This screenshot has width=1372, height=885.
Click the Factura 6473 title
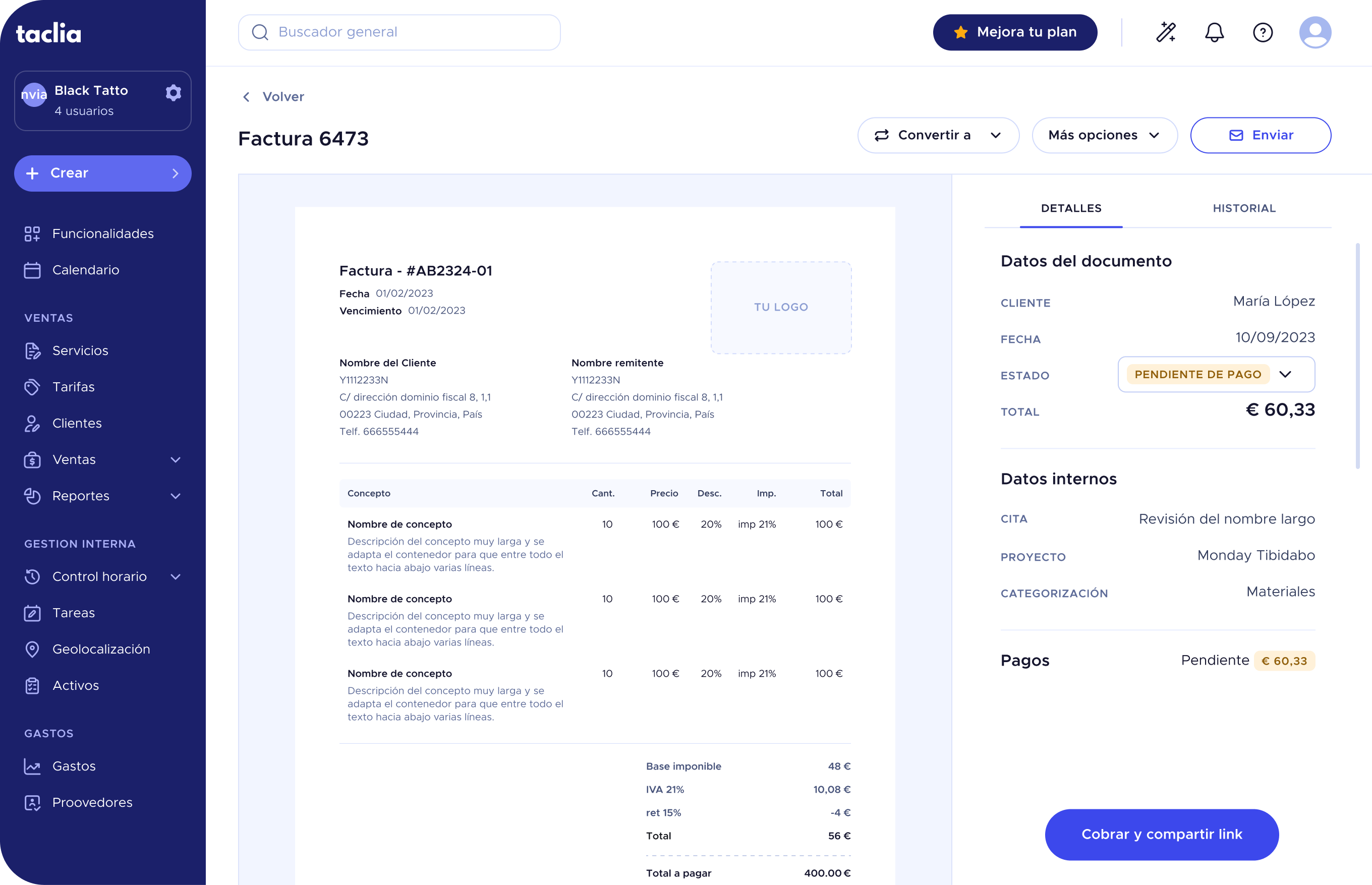(303, 139)
